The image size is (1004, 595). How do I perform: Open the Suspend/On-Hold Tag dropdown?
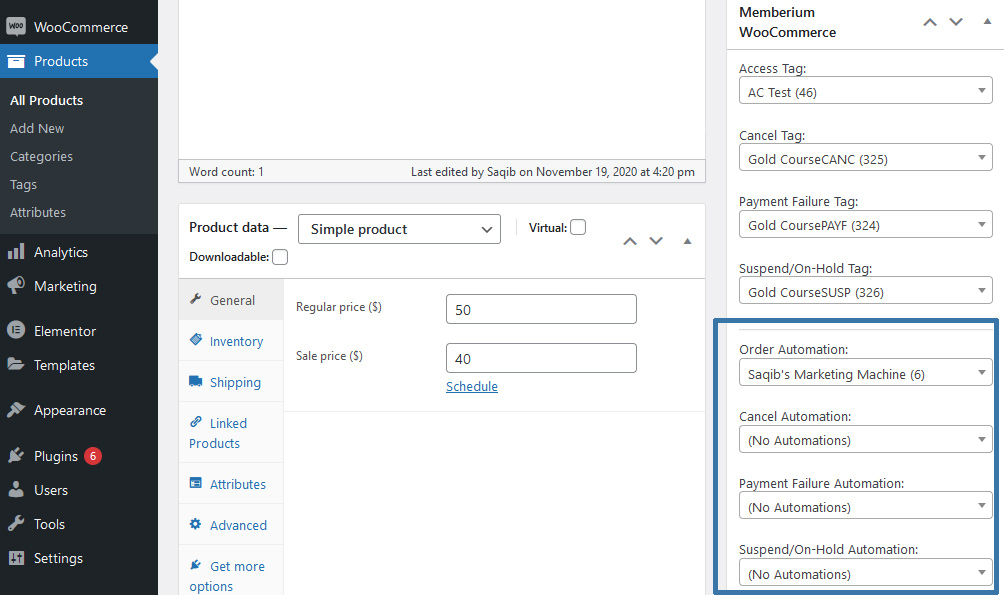[866, 291]
